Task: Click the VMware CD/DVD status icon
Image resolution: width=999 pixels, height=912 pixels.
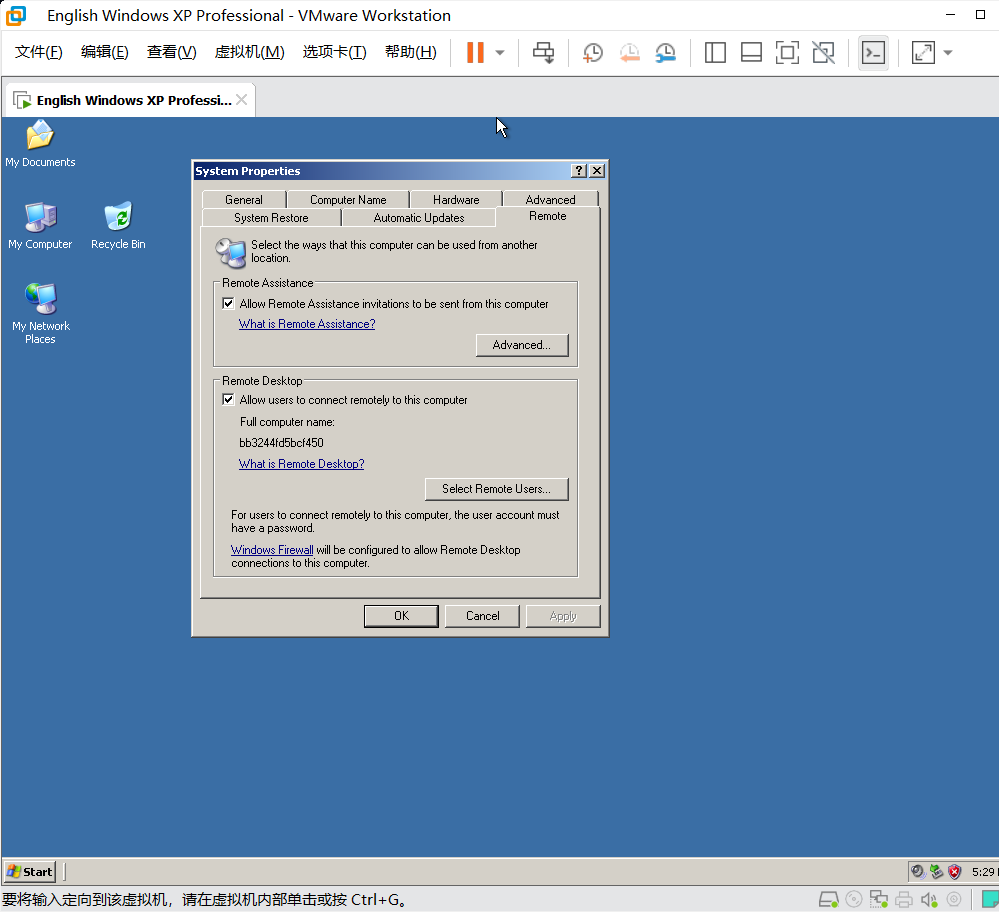Action: tap(854, 899)
